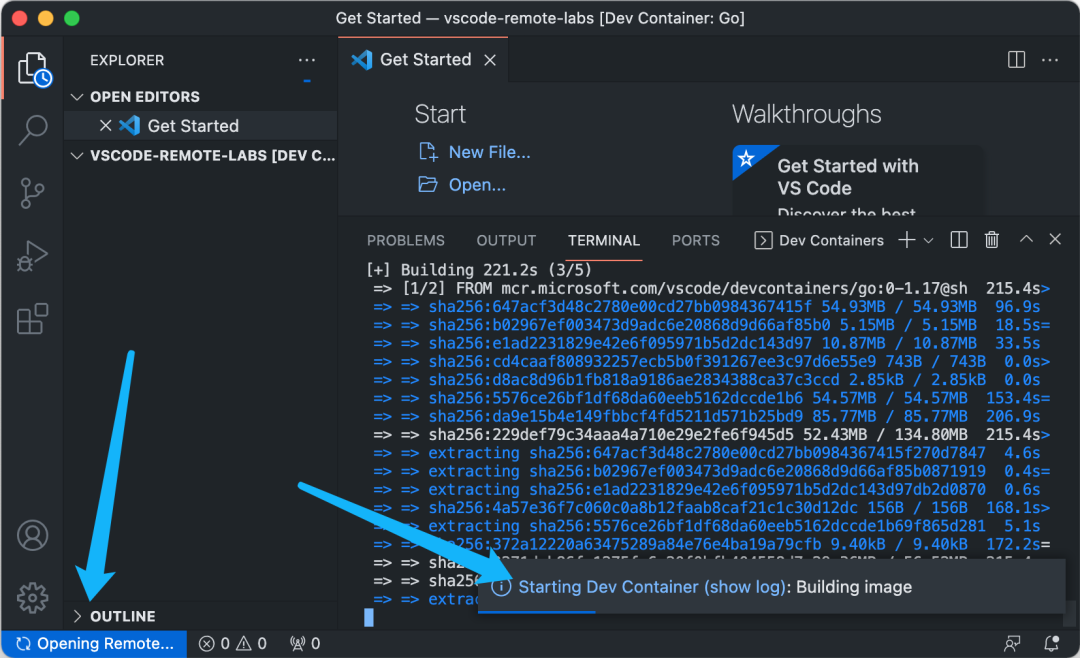
Task: Open errors and warnings status item
Action: 233,644
